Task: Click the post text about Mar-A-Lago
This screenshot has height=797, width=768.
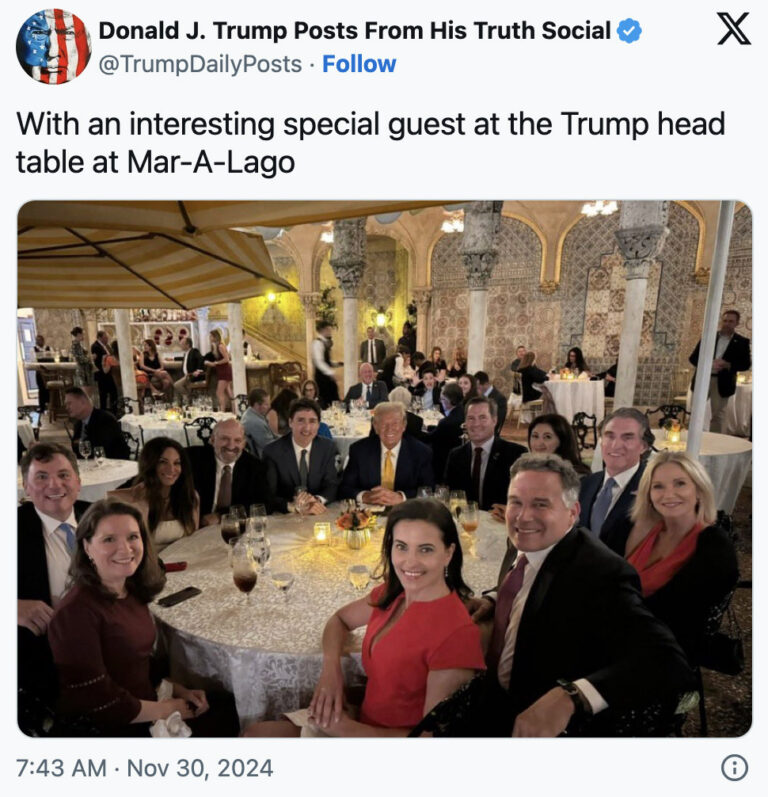Action: tap(370, 142)
